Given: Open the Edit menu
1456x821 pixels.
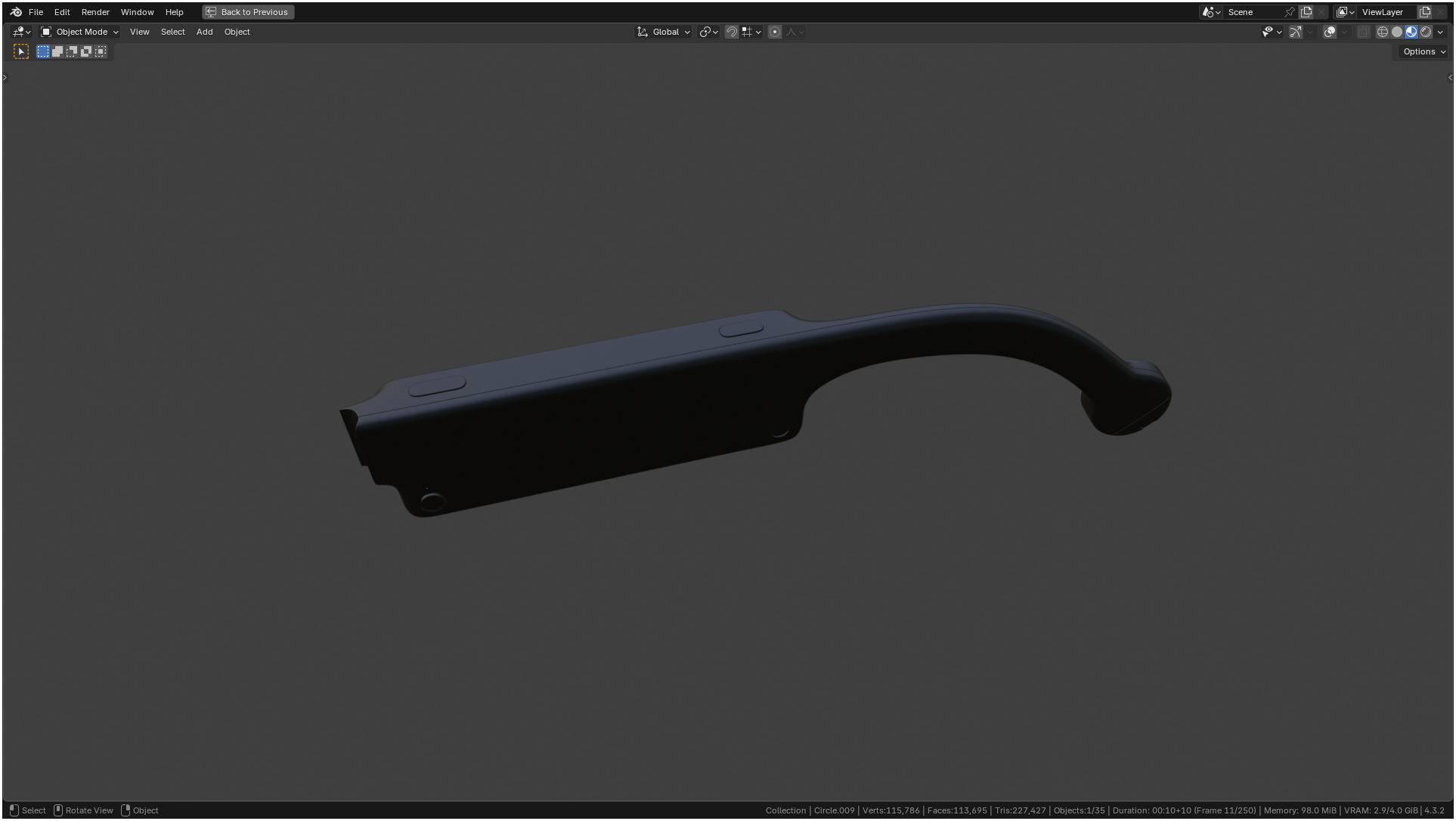Looking at the screenshot, I should (x=62, y=12).
